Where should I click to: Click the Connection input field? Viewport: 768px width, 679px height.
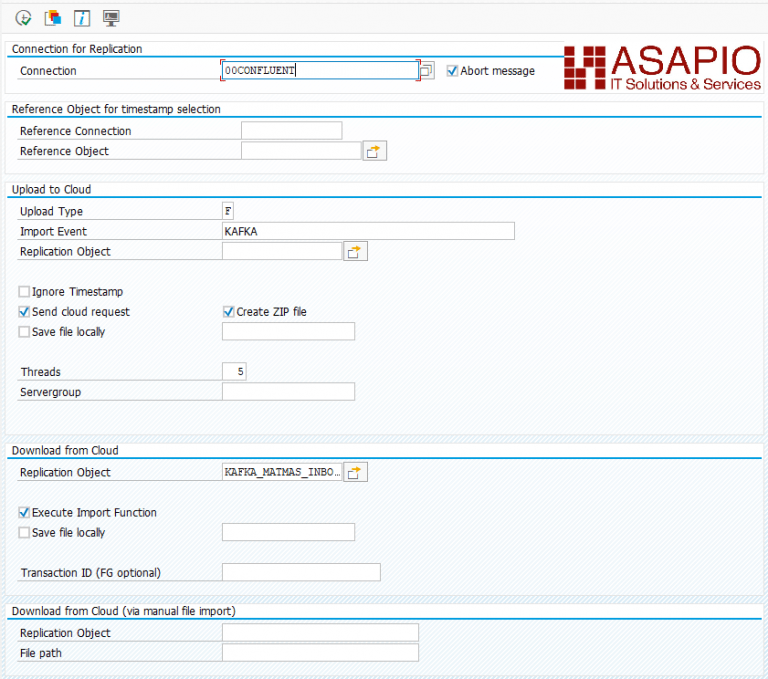(x=318, y=71)
